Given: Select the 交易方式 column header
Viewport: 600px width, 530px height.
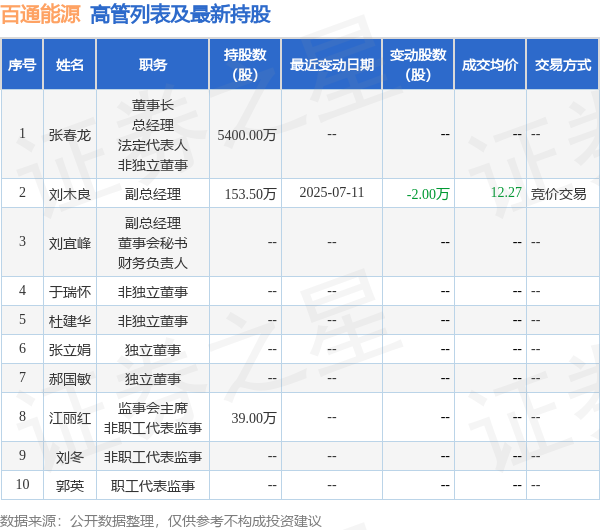Looking at the screenshot, I should [x=563, y=65].
